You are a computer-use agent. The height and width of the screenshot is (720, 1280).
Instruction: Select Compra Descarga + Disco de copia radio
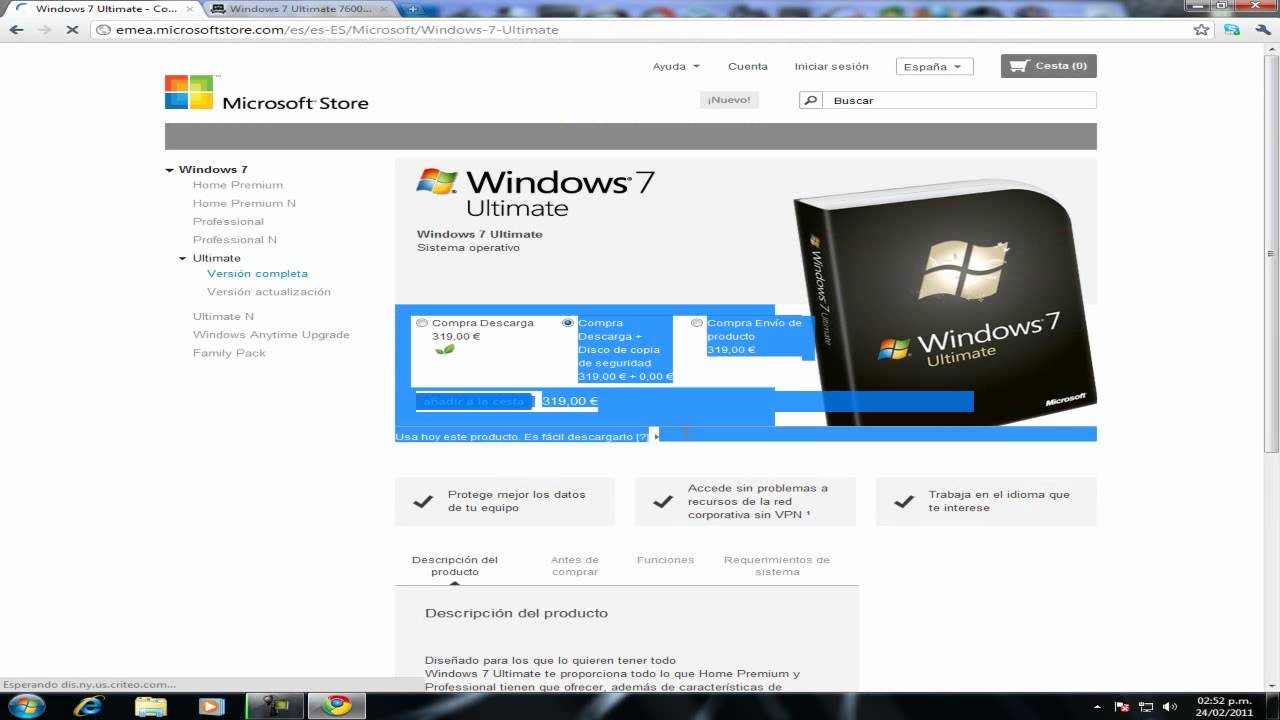(568, 323)
